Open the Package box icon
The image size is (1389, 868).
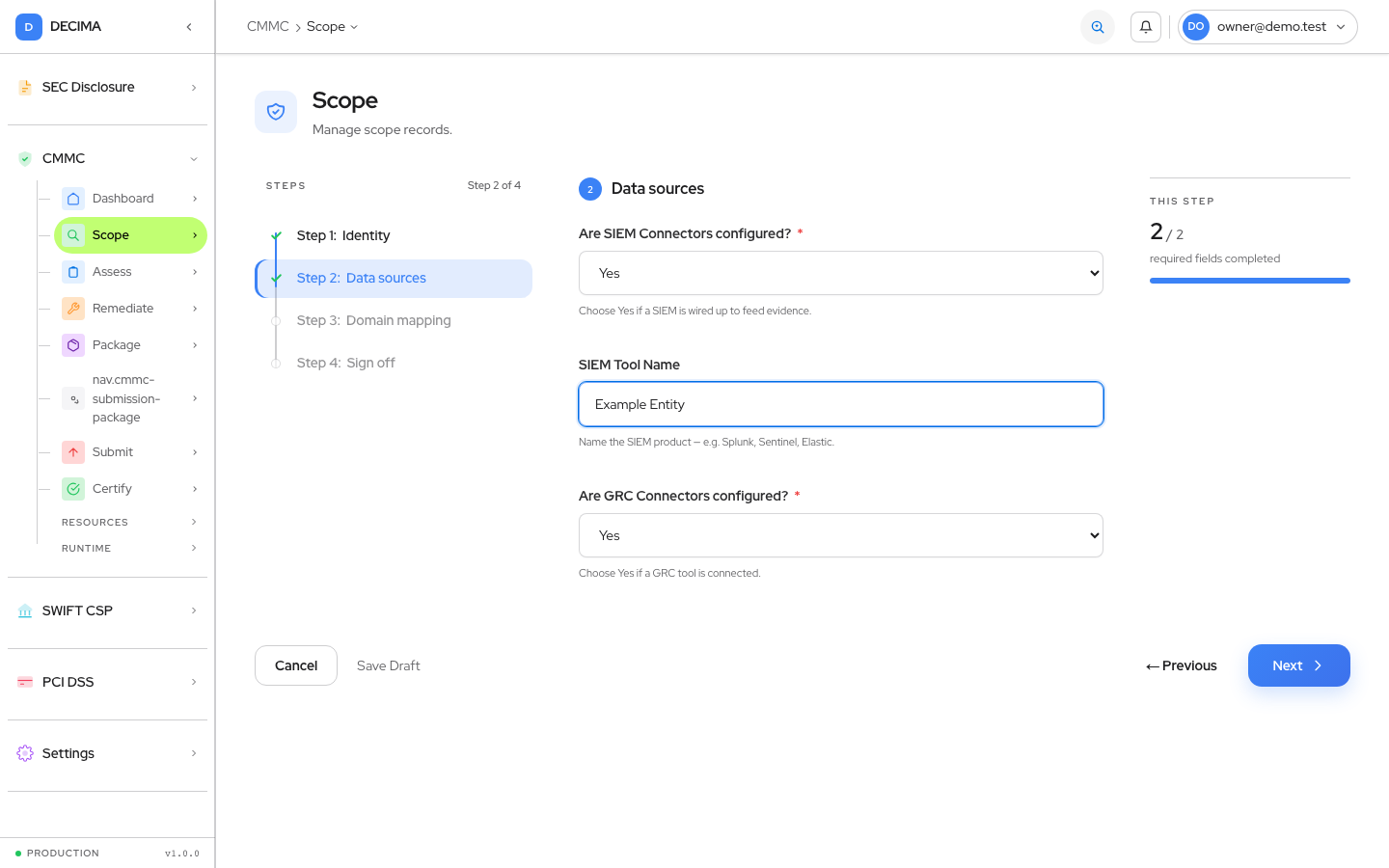pos(73,345)
